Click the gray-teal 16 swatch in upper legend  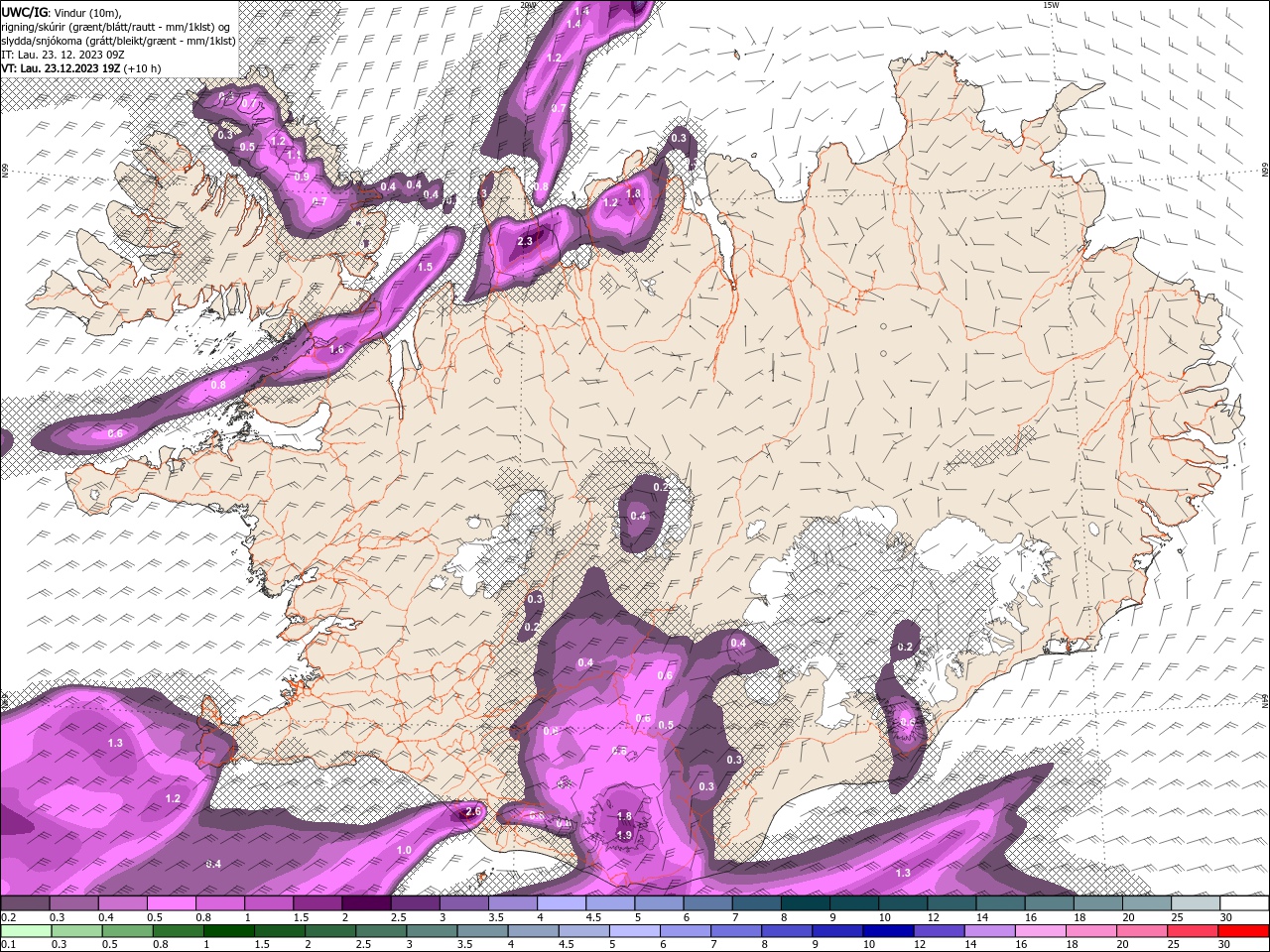point(1050,903)
